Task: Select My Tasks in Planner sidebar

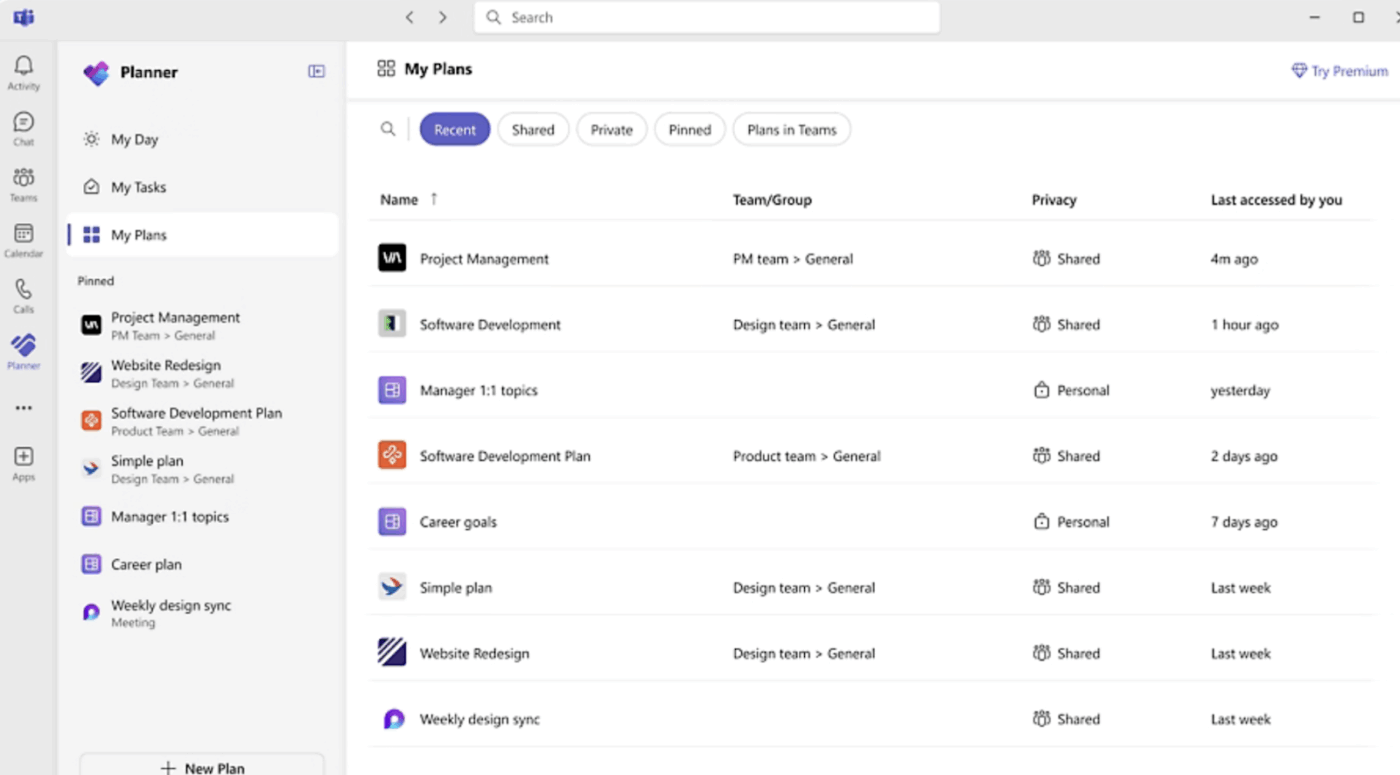Action: [138, 188]
